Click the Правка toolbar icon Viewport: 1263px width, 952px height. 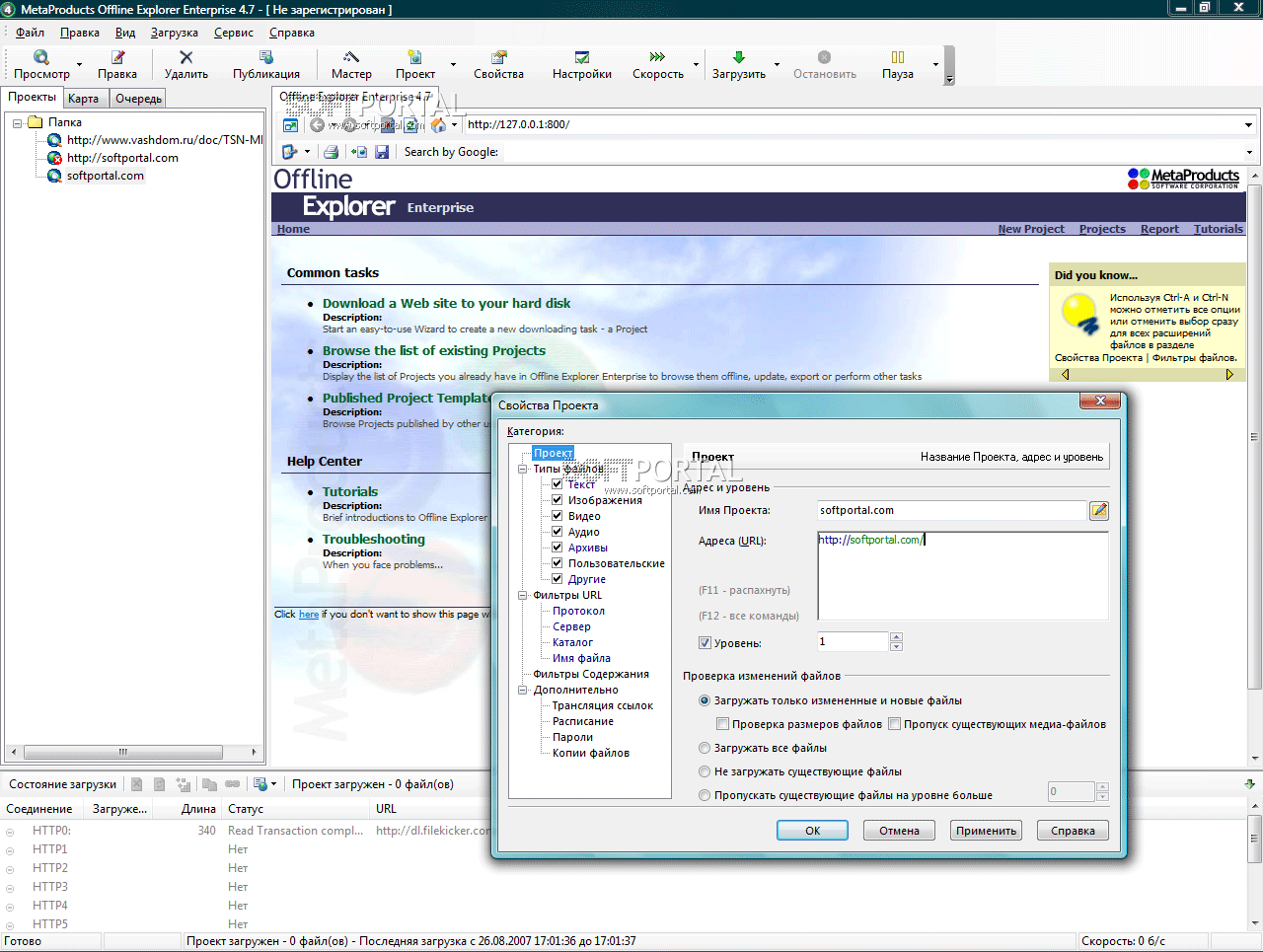point(117,57)
